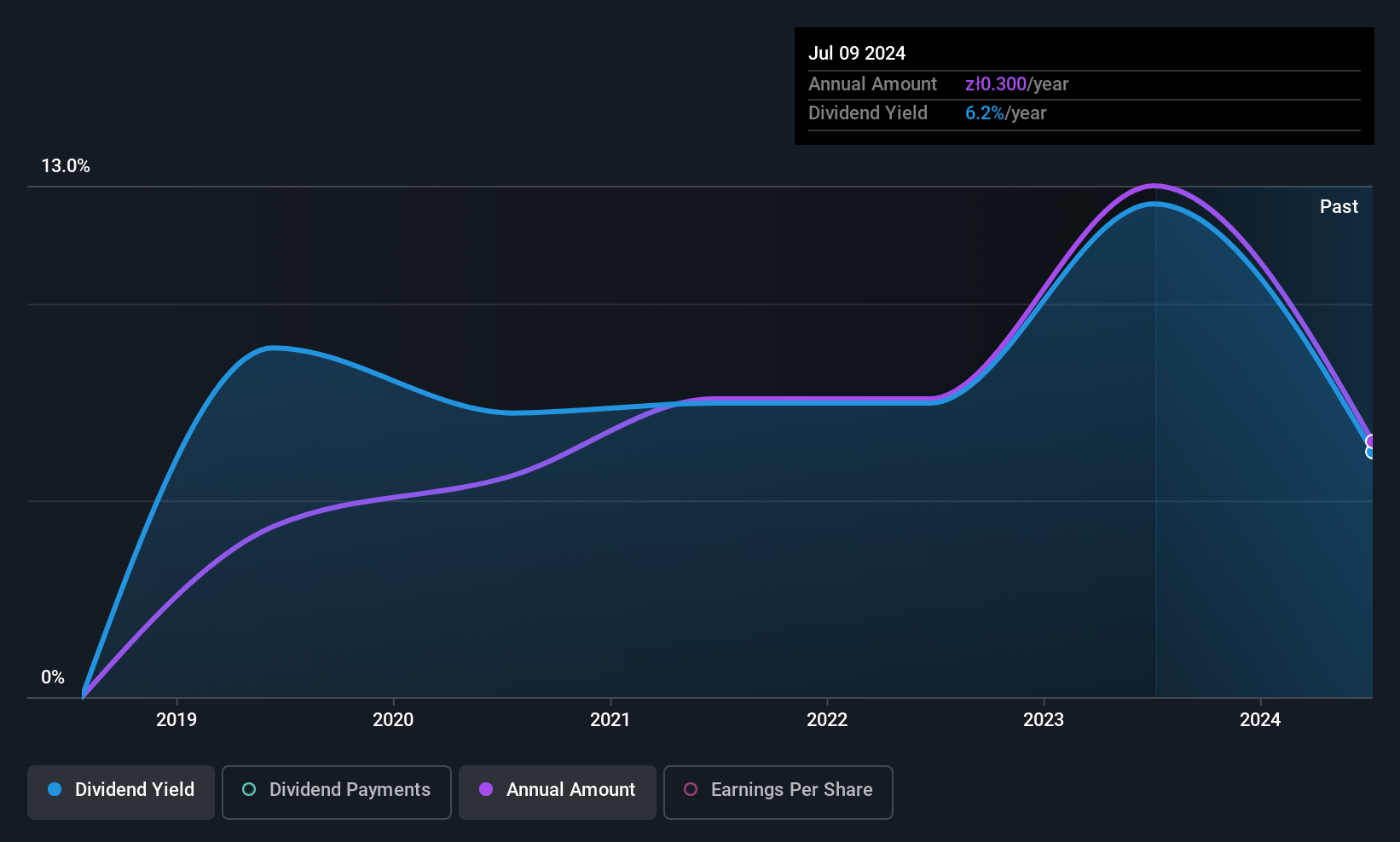Click the purple Annual Amount endpoint marker
The width and height of the screenshot is (1400, 842).
pyautogui.click(x=1372, y=441)
